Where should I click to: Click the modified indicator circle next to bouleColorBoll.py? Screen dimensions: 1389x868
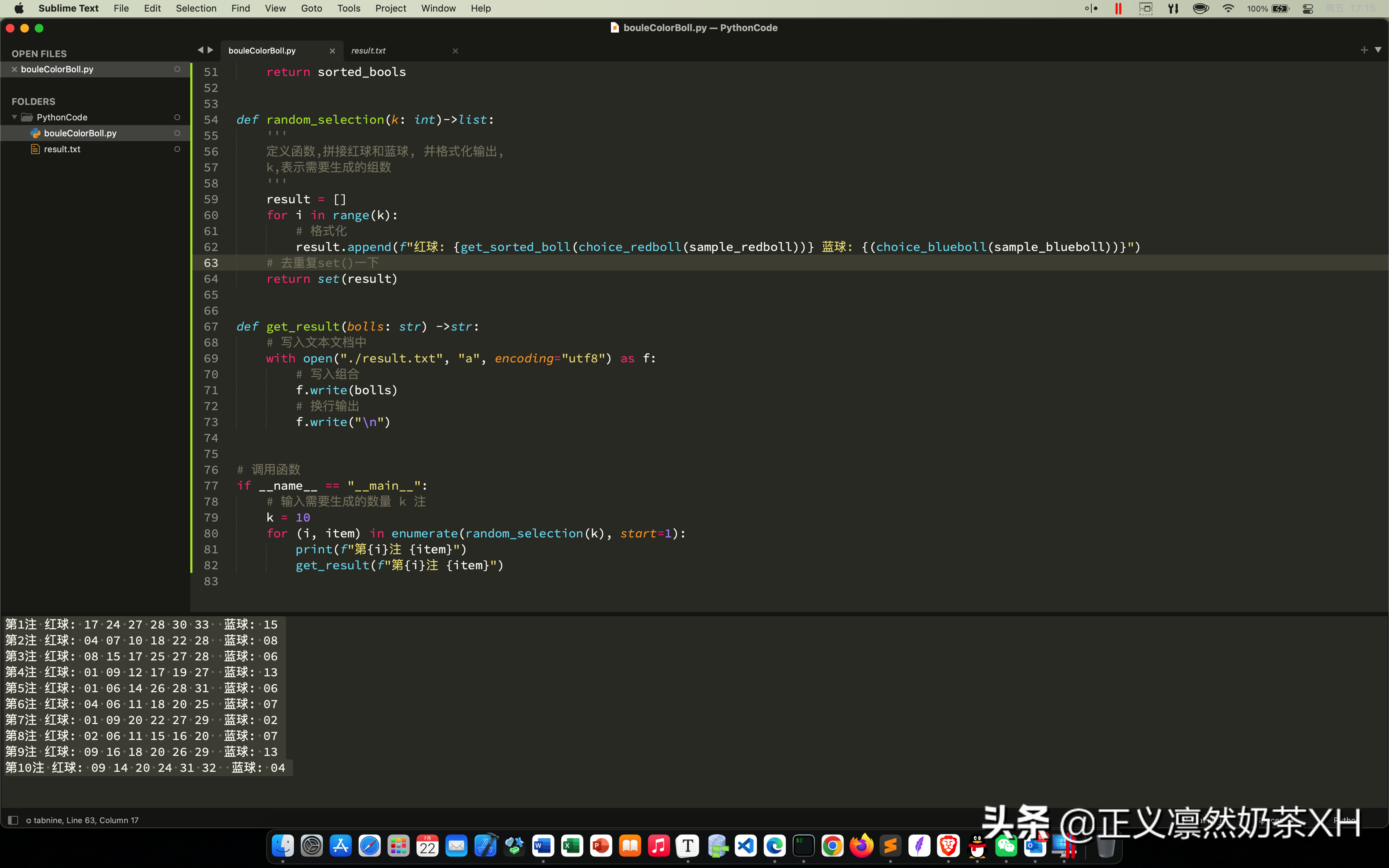[178, 69]
